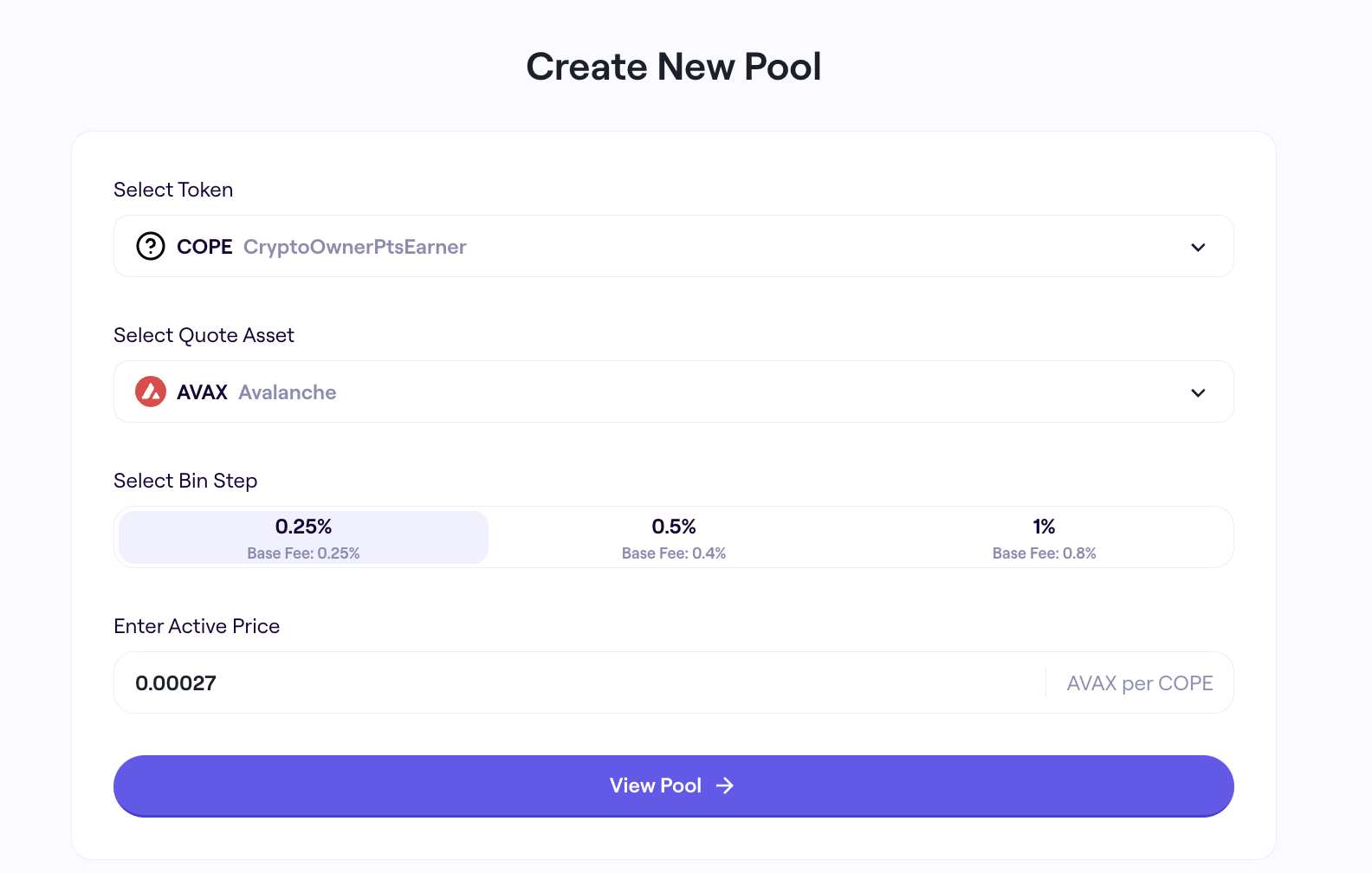Expand the Select Quote Asset chevron
The width and height of the screenshot is (1372, 873).
pyautogui.click(x=1198, y=392)
